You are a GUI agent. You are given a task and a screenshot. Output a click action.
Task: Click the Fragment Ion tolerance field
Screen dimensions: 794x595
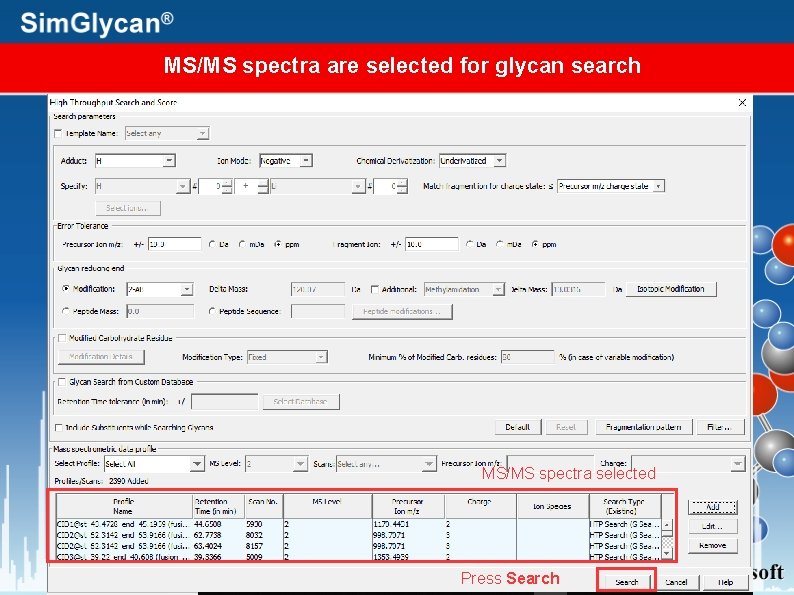tap(431, 244)
